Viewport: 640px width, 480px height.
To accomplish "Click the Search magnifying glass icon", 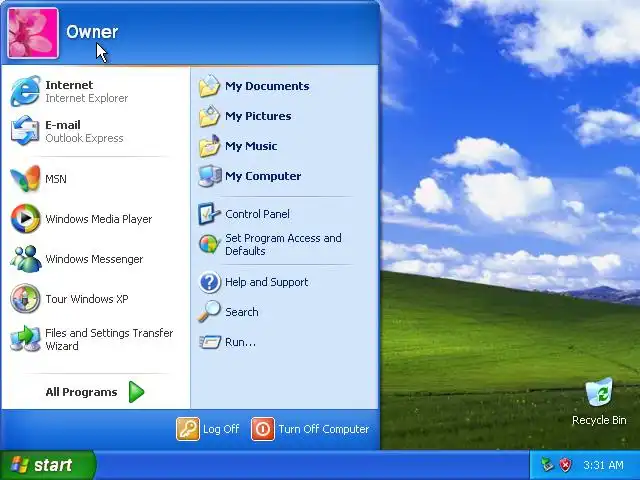I will click(x=209, y=312).
